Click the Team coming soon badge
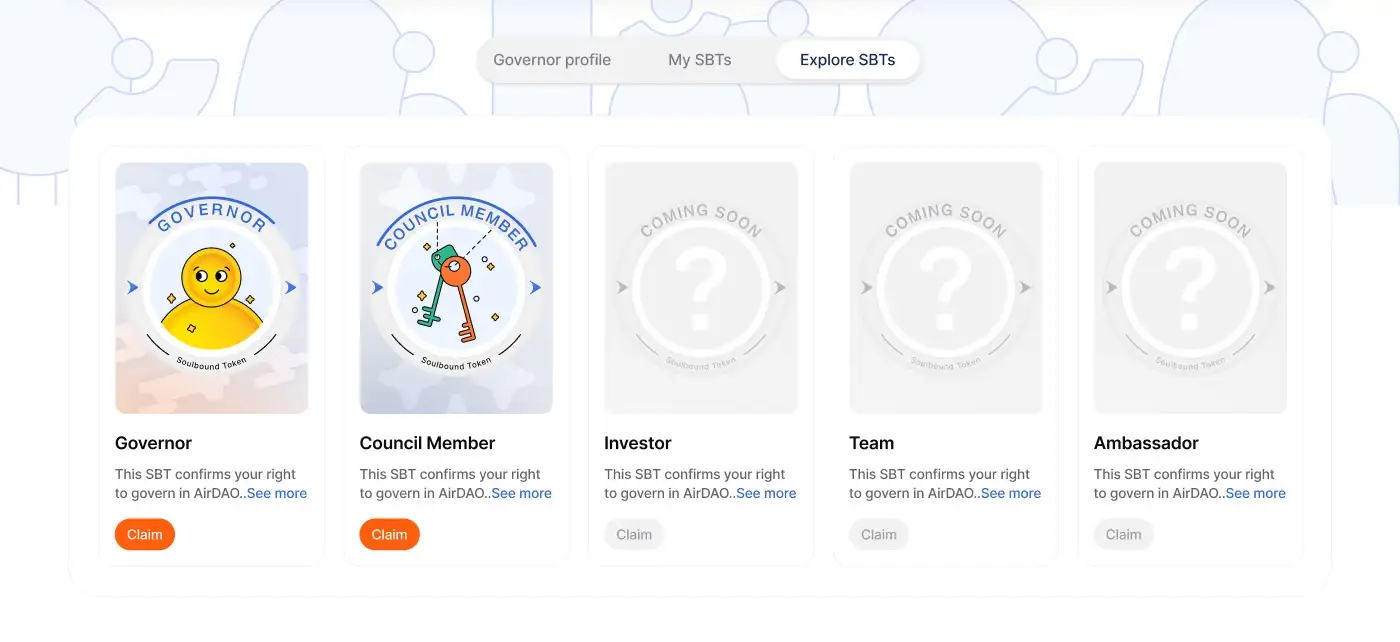This screenshot has height=642, width=1400. click(x=945, y=288)
